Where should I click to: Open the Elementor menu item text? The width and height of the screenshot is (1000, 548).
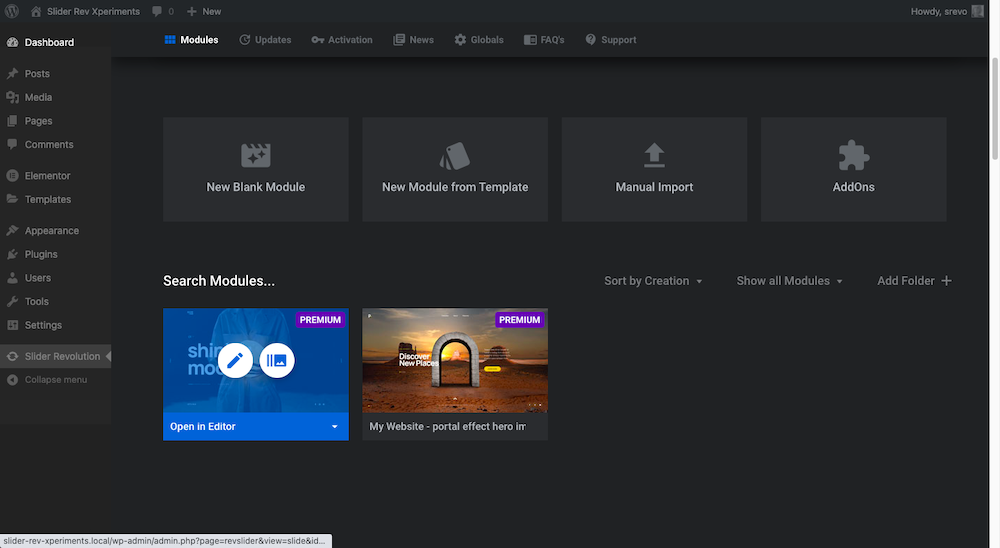click(47, 175)
